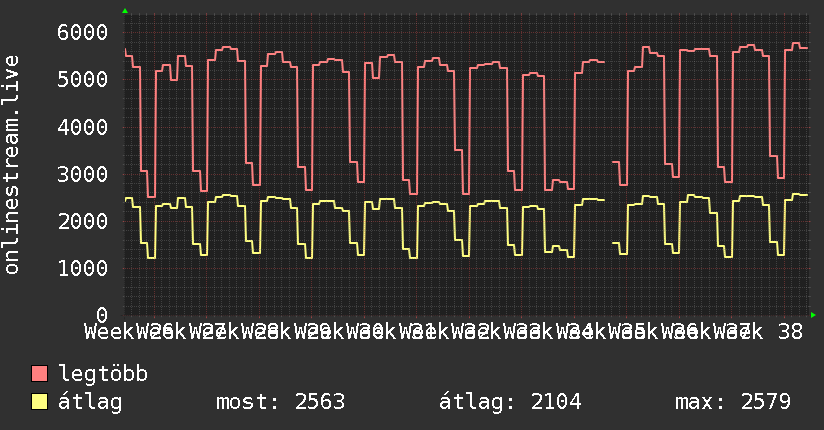Click the y-axis label 5000

(x=83, y=80)
